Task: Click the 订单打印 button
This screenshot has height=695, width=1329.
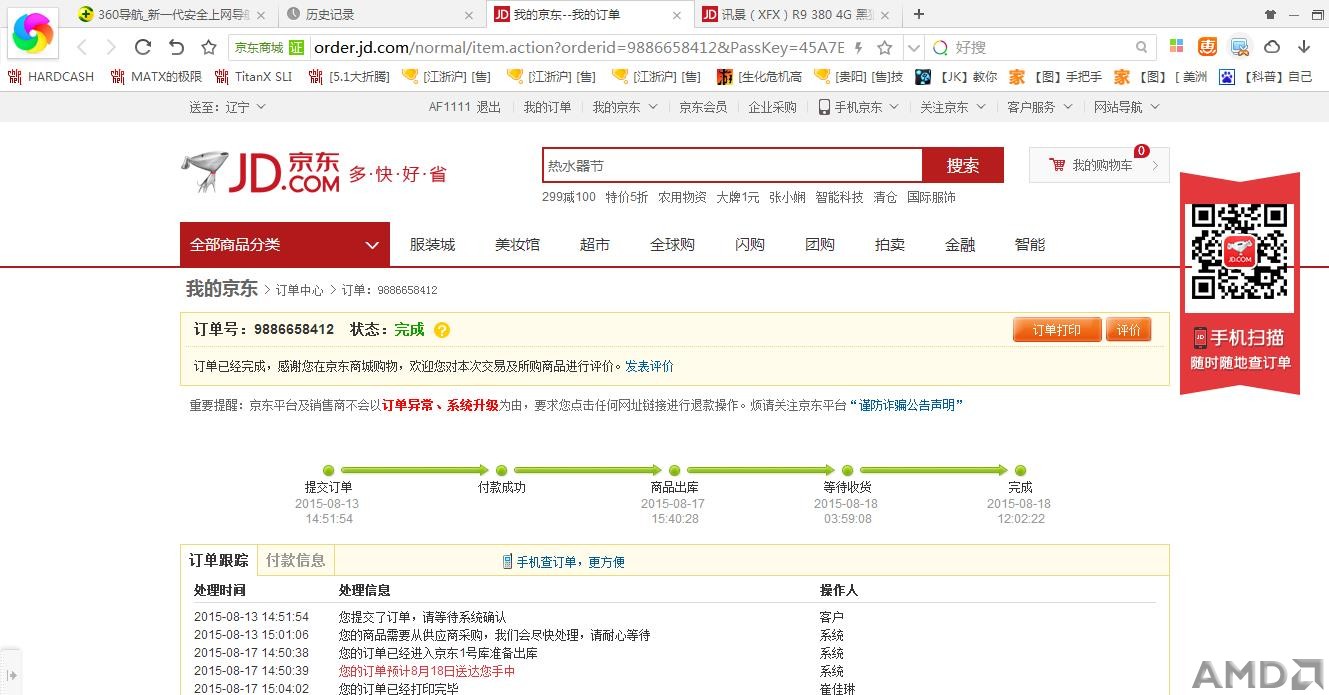Action: click(x=1057, y=330)
